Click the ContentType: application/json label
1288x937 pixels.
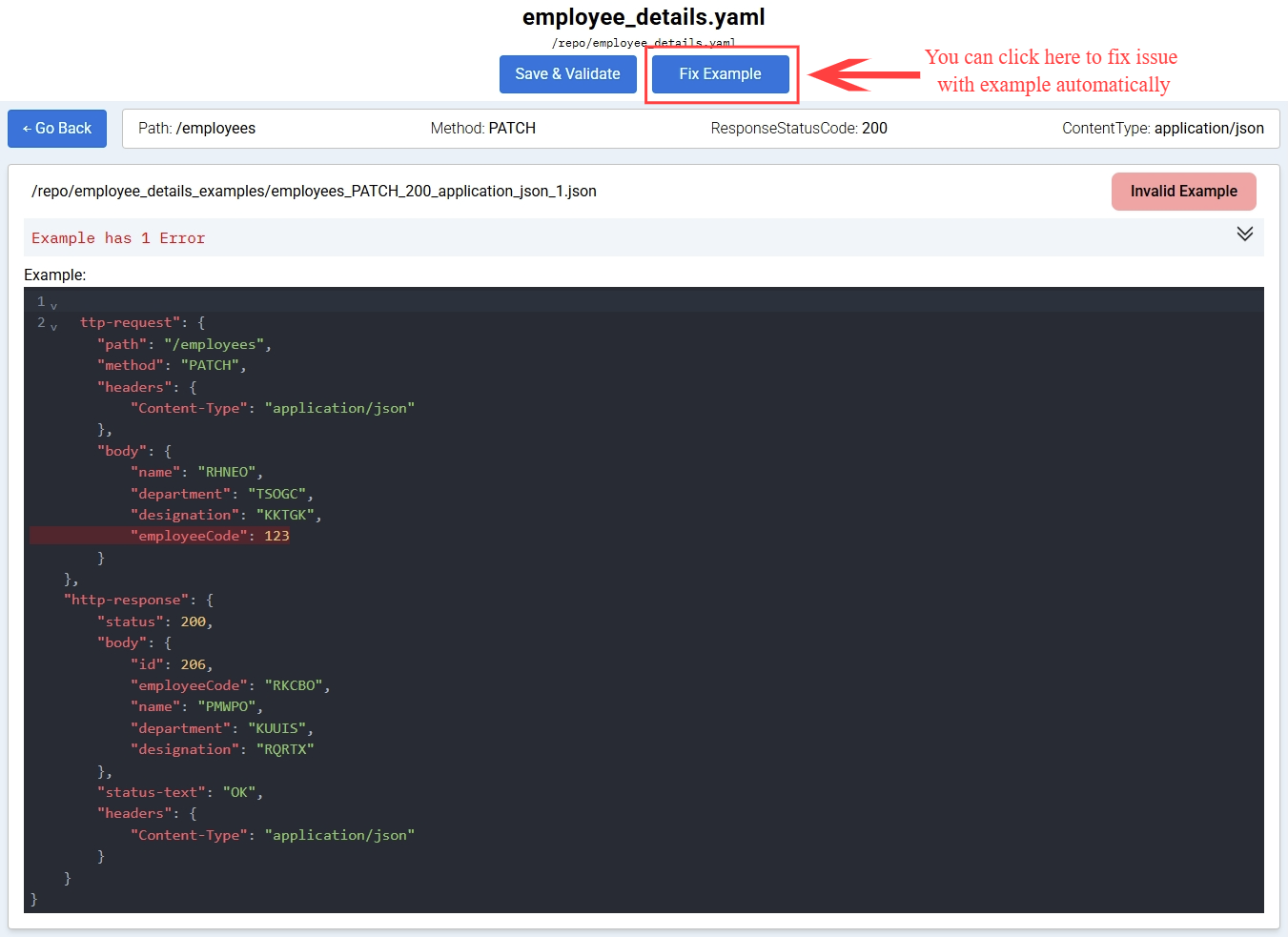(1162, 129)
